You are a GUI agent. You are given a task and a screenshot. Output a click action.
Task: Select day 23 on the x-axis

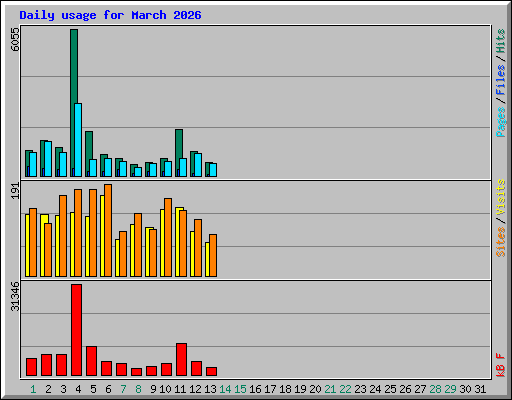[x=360, y=389]
